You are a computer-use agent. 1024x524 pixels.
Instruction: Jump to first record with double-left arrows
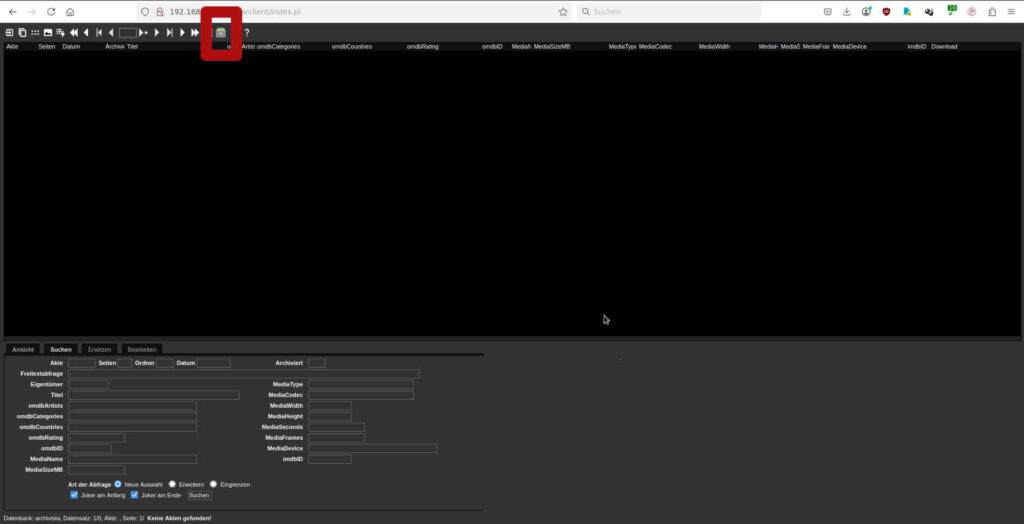74,33
